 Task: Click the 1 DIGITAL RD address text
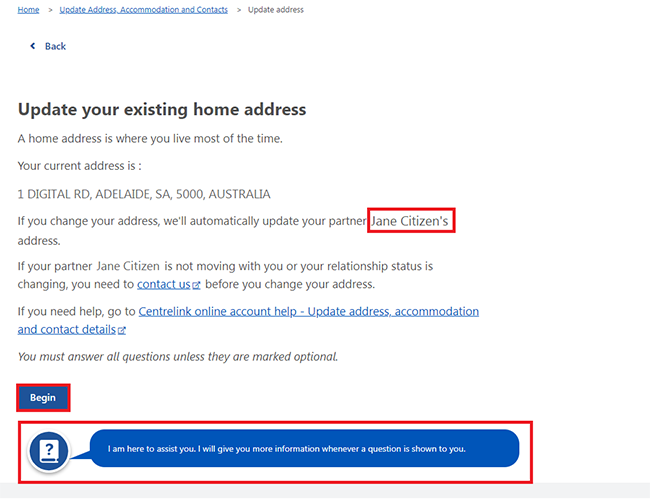pos(144,194)
